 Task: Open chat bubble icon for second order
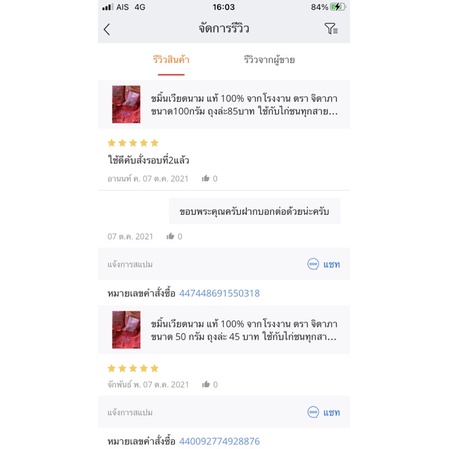pyautogui.click(x=313, y=412)
